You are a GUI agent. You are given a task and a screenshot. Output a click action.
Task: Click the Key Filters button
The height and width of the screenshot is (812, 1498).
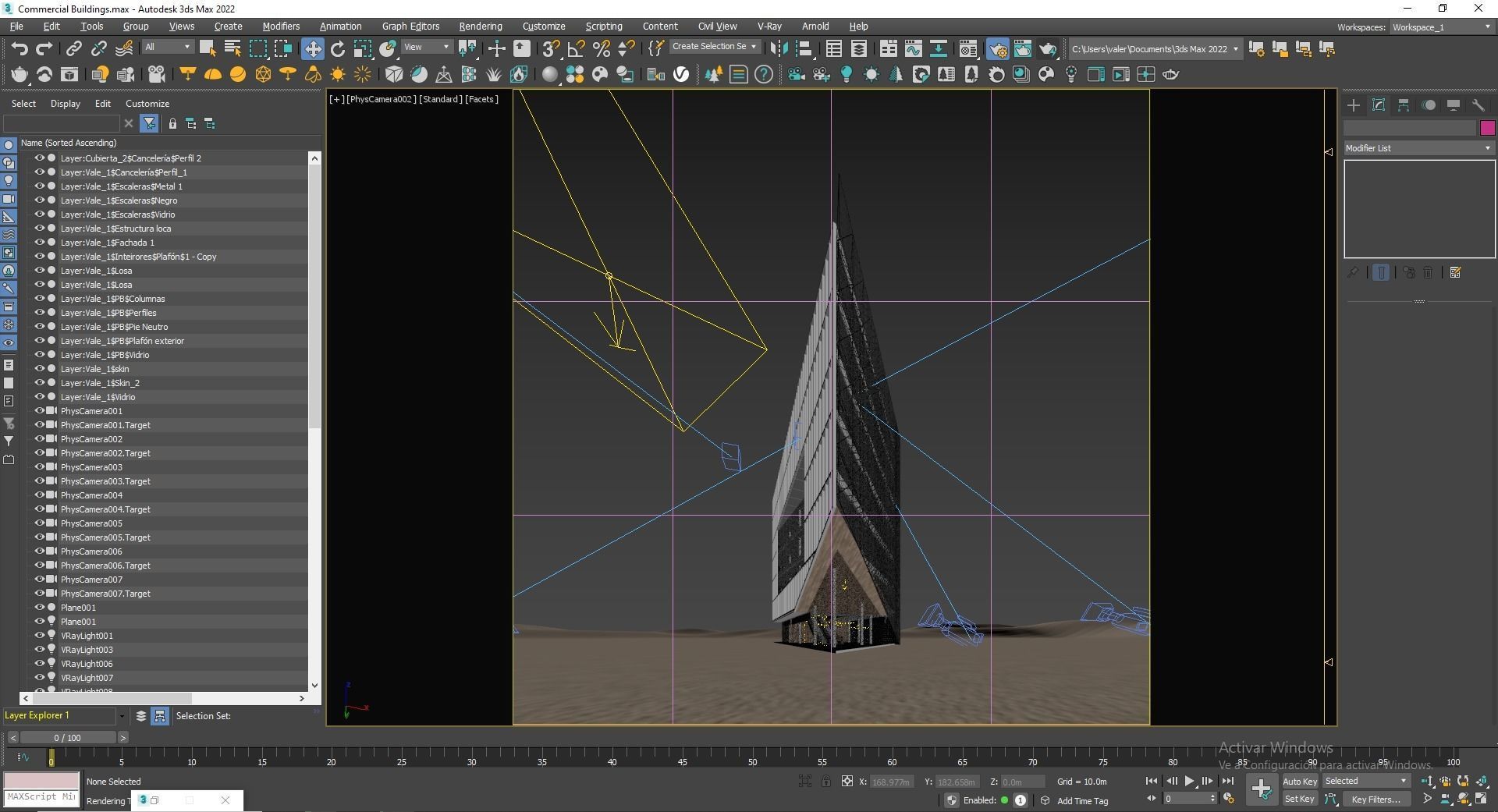[x=1376, y=799]
